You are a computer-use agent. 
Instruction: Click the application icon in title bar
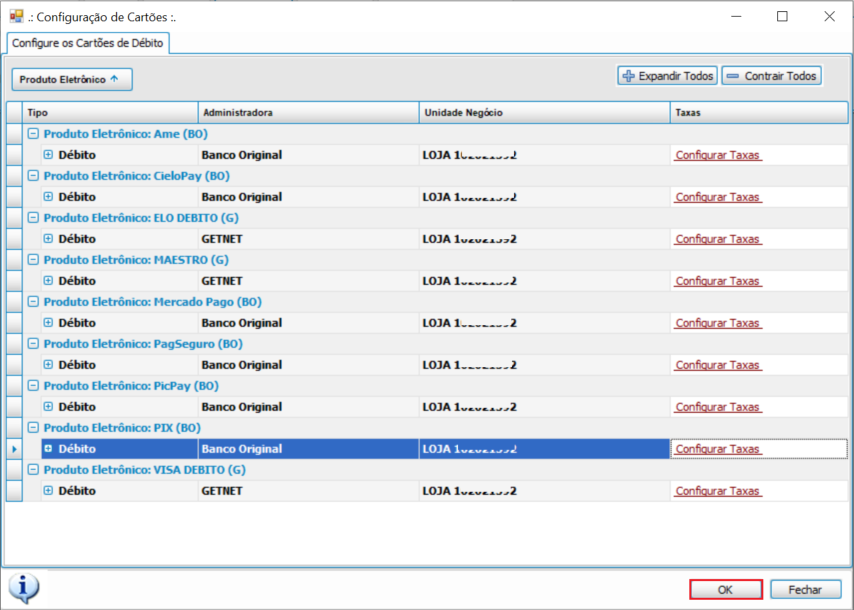(x=16, y=16)
